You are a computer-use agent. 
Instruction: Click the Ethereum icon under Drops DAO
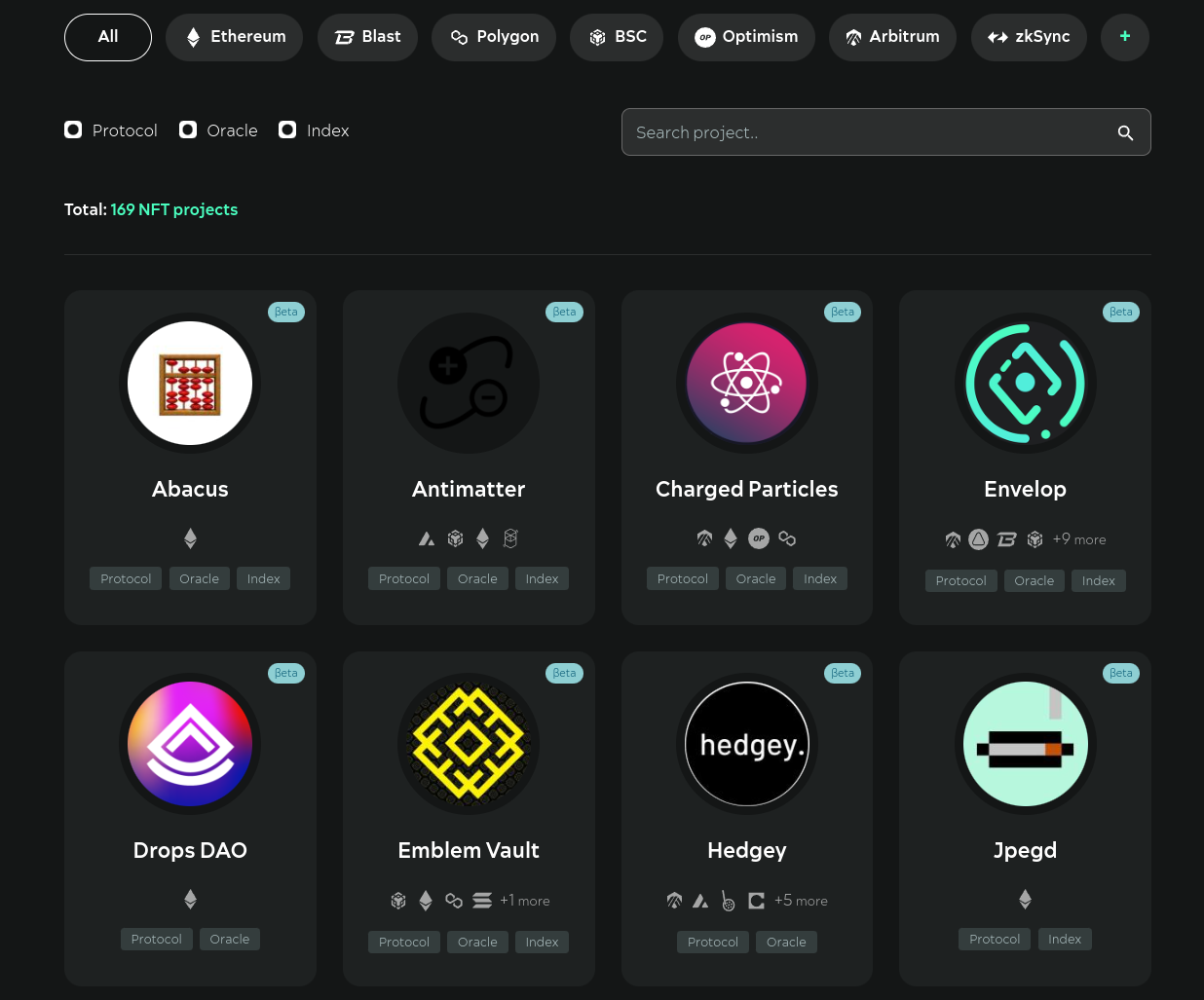tap(190, 900)
